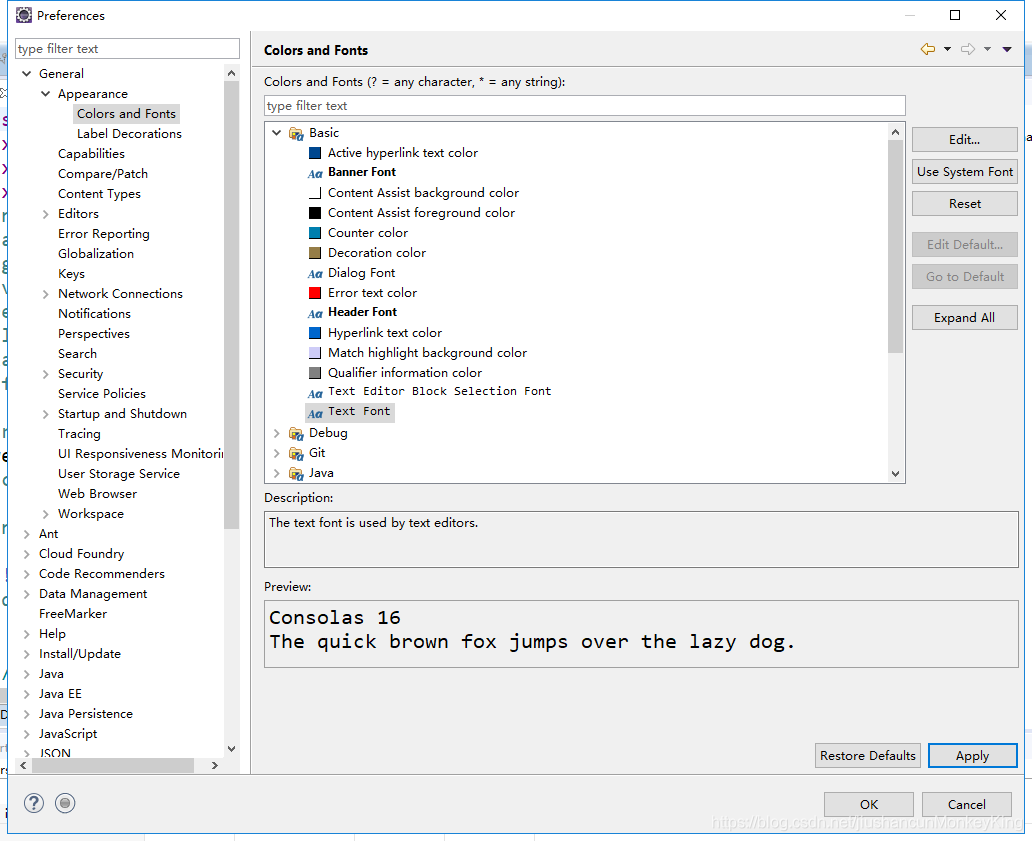Select Counter color teal swatch
Screen dimensions: 1032x841
315,233
